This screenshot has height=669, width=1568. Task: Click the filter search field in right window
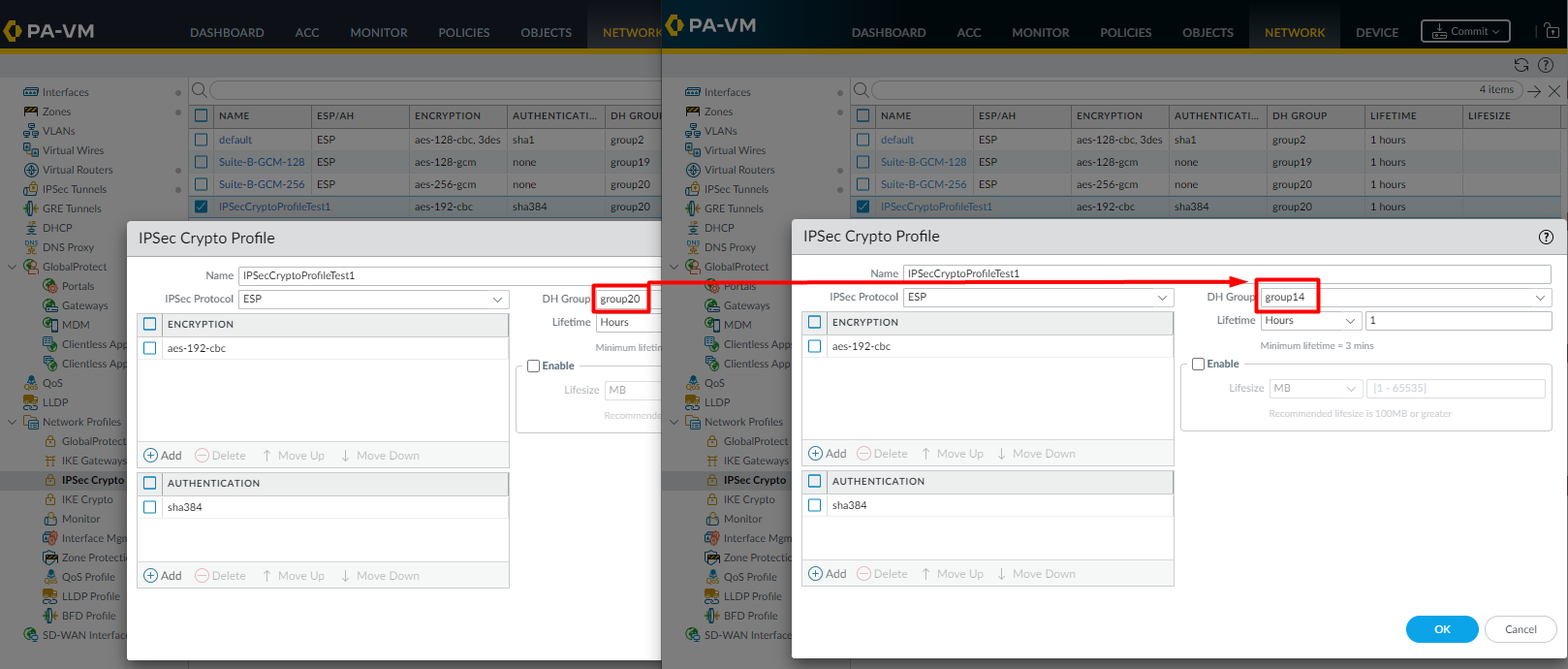[1195, 90]
